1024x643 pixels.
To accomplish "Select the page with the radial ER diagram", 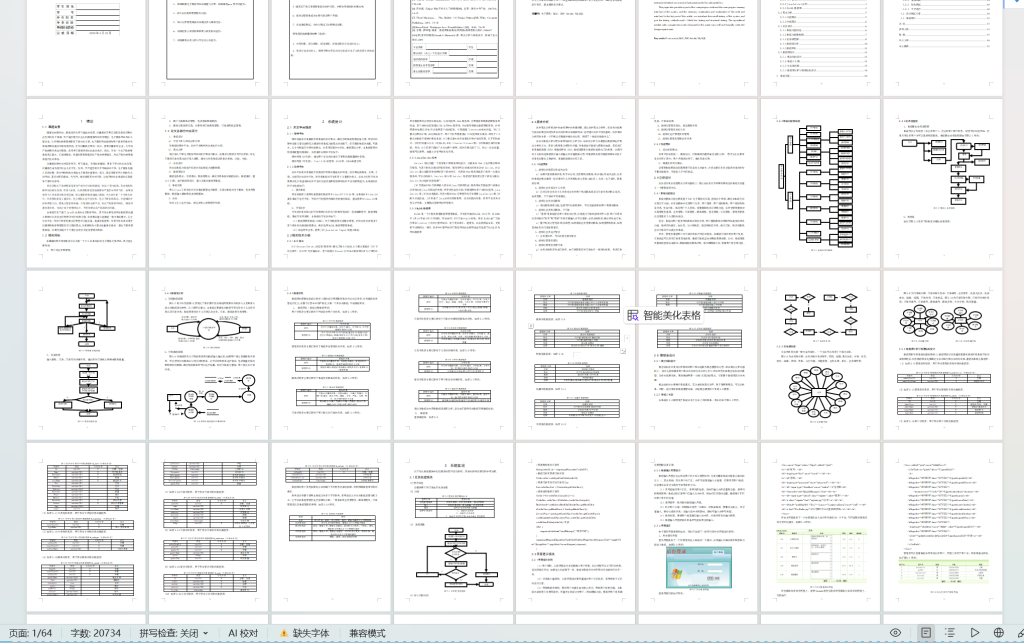I will [821, 355].
